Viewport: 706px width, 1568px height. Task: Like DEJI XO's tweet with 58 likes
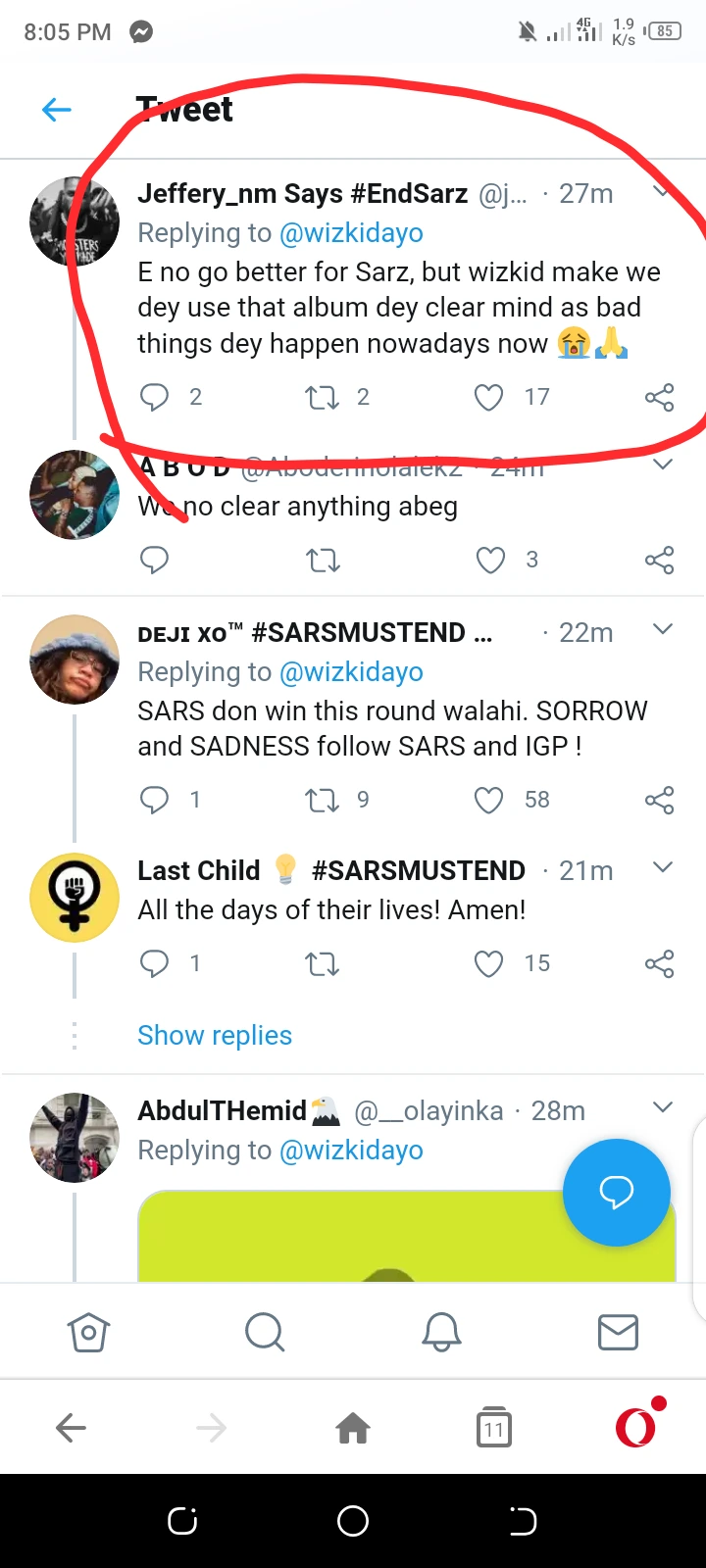click(488, 800)
